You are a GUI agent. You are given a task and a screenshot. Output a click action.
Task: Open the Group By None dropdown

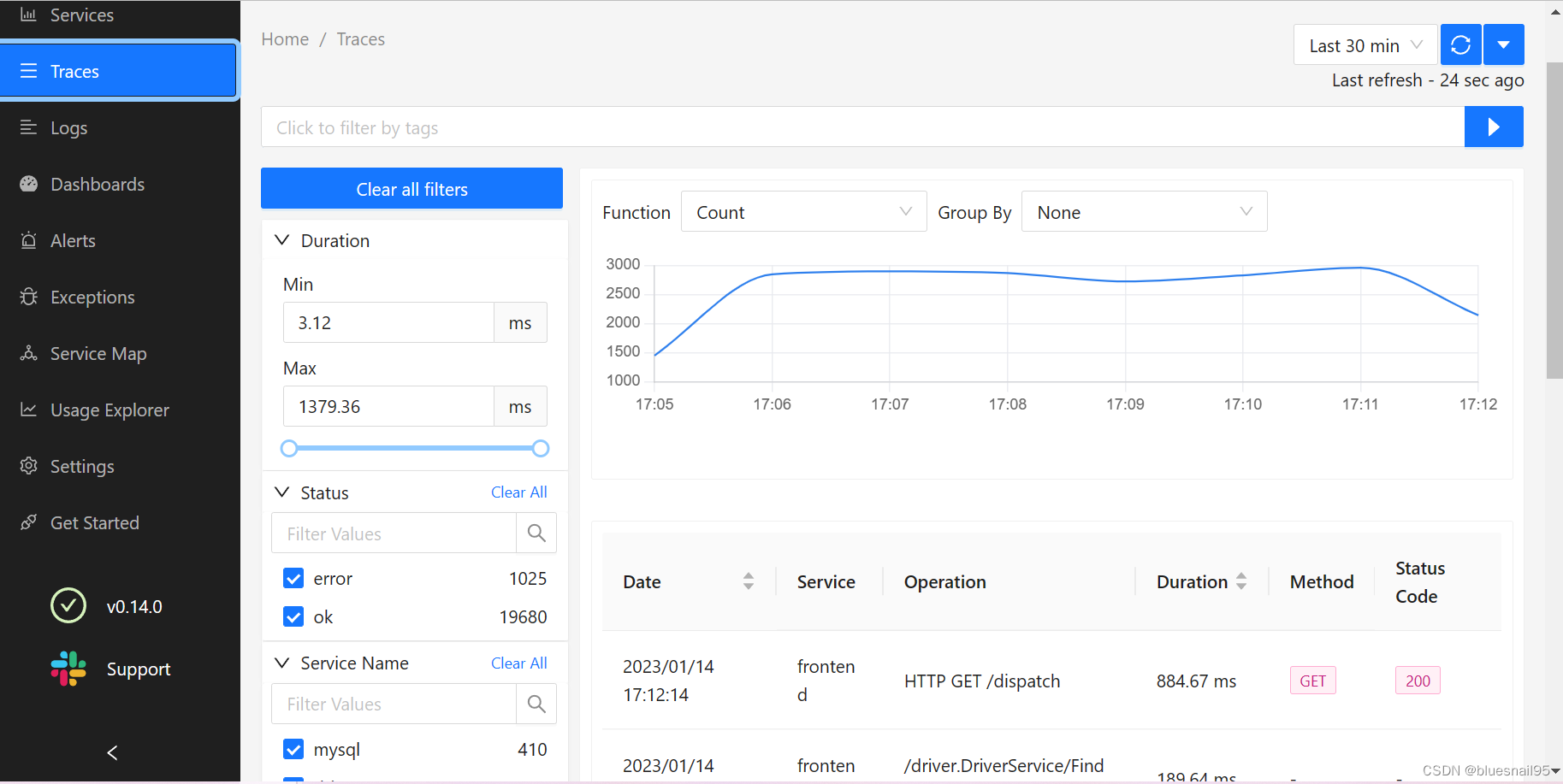tap(1144, 211)
